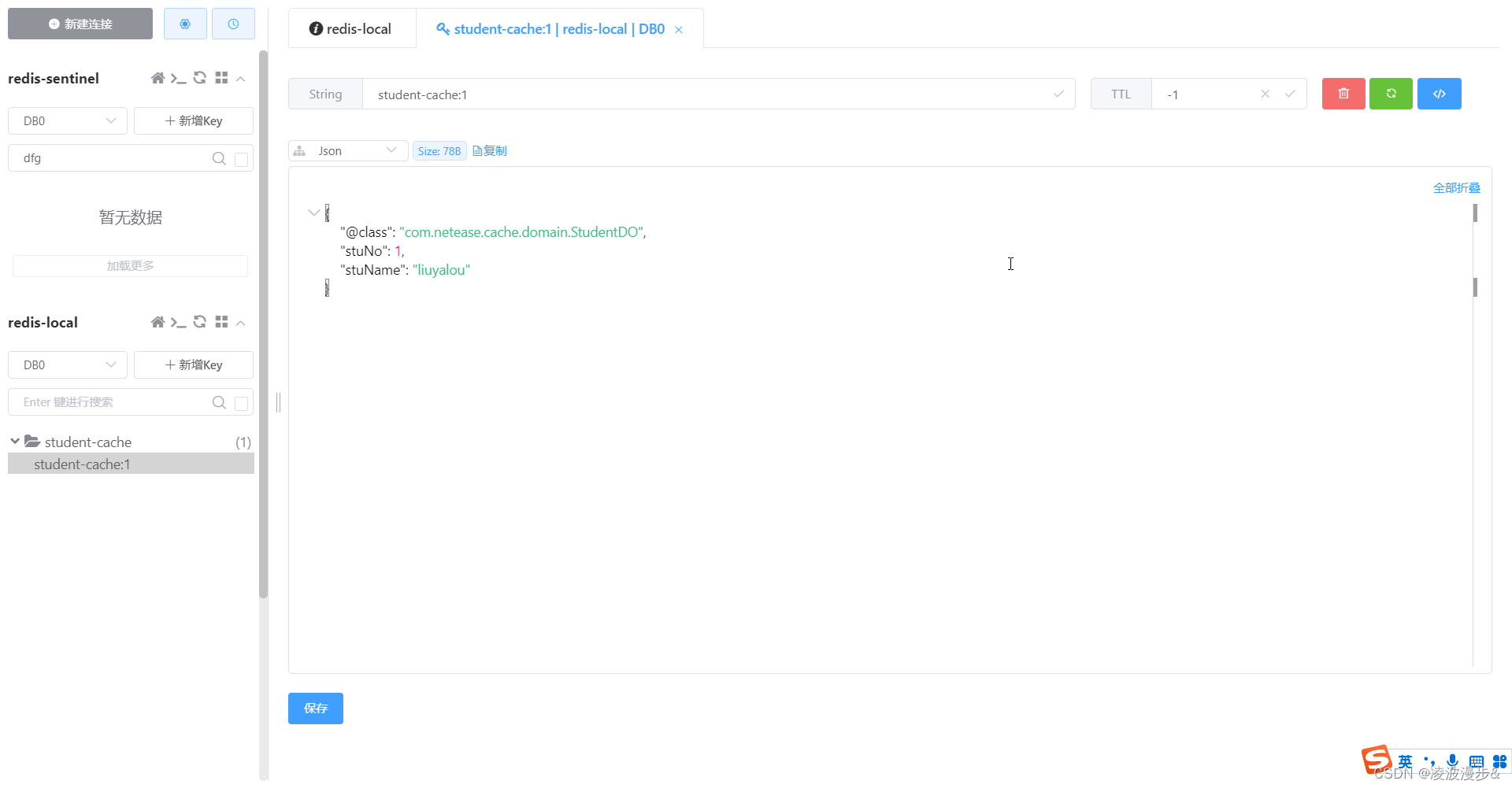Click collapse all link in JSON viewer
Image resolution: width=1512 pixels, height=788 pixels.
coord(1456,188)
